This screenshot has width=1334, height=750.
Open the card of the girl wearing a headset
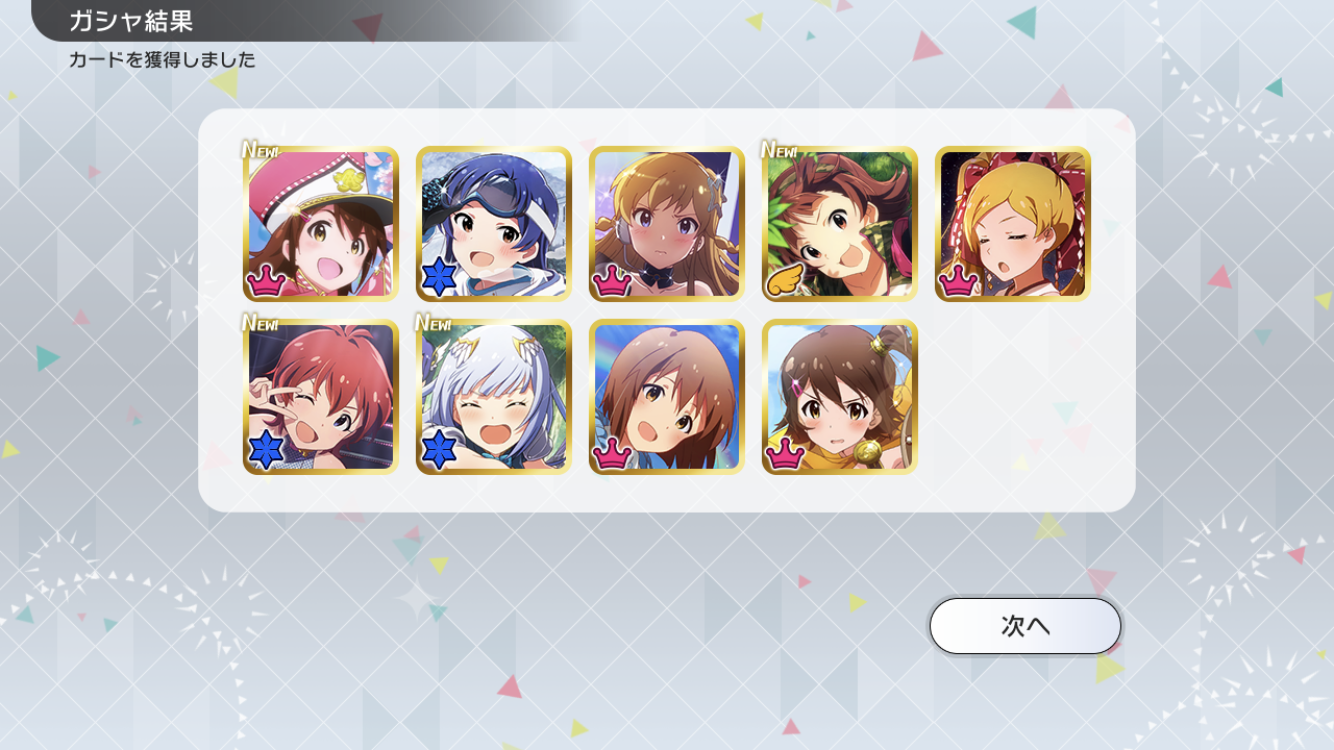pyautogui.click(x=667, y=224)
